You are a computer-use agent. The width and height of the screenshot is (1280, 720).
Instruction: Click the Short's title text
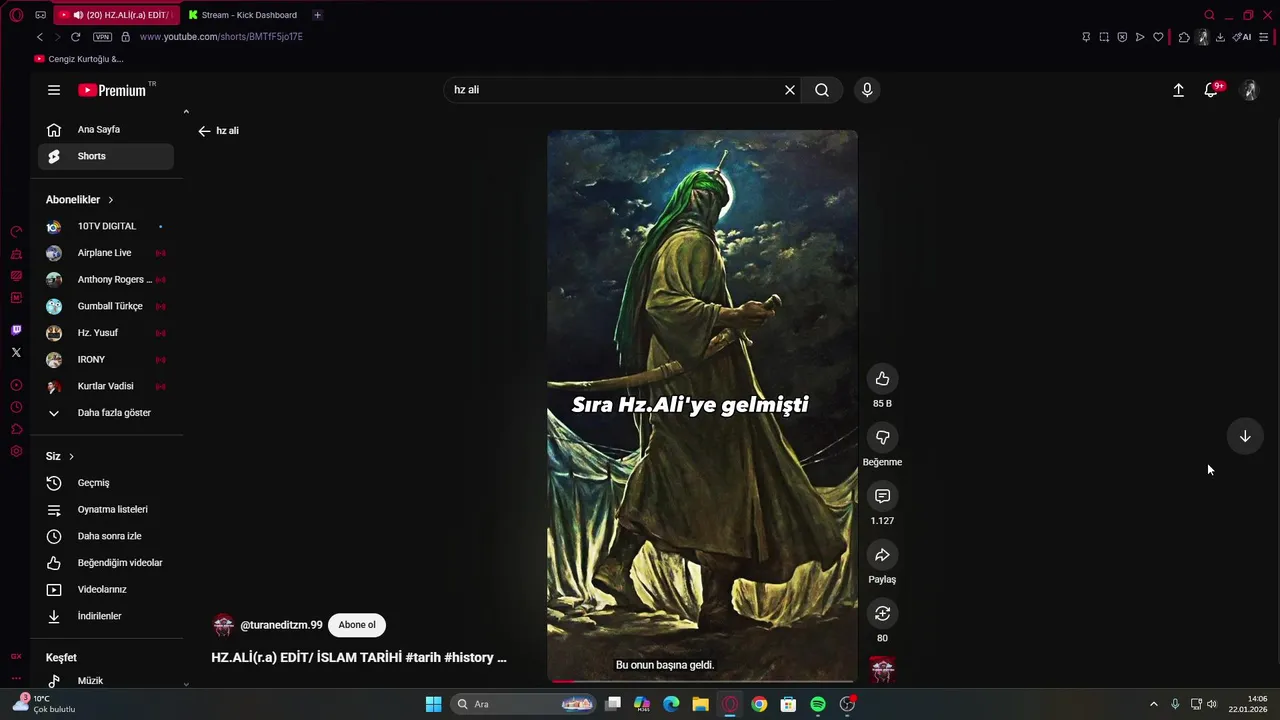pos(359,657)
